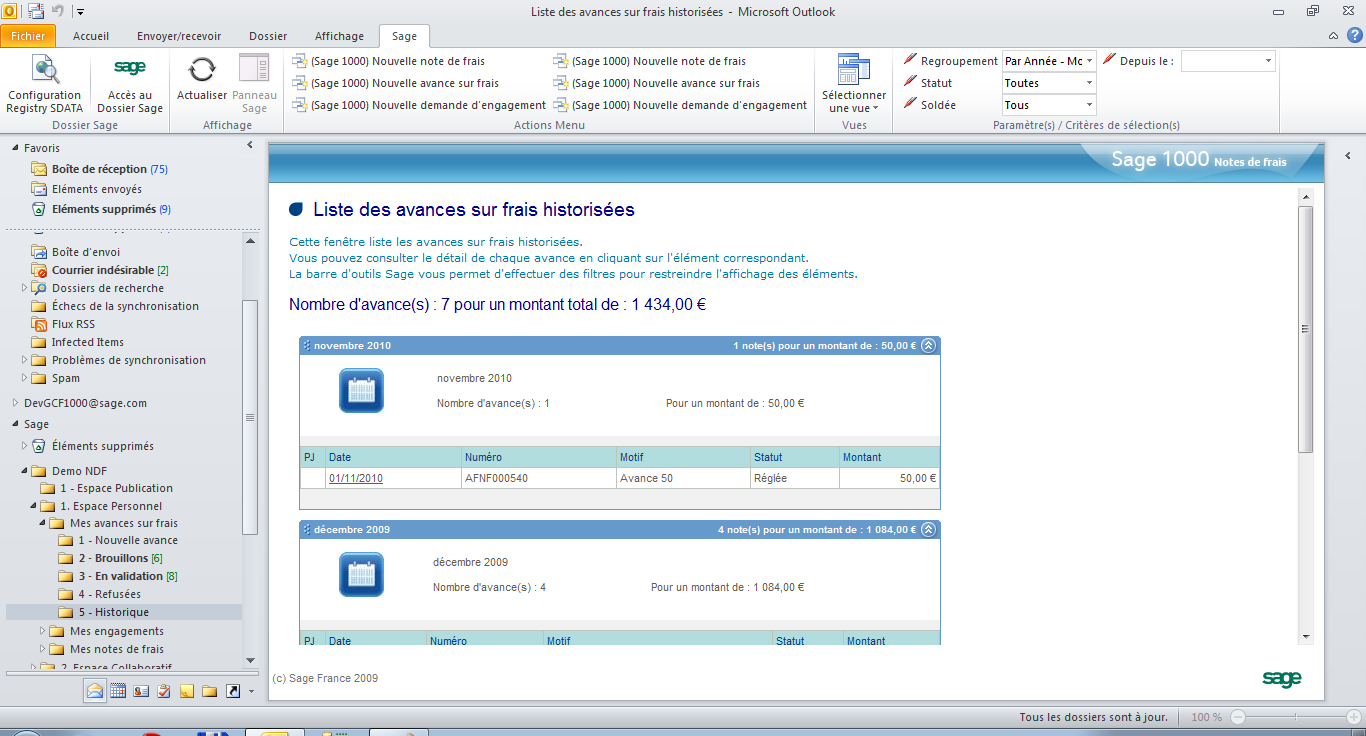Select the Dossier ribbon tab
This screenshot has height=736, width=1366.
click(x=268, y=36)
